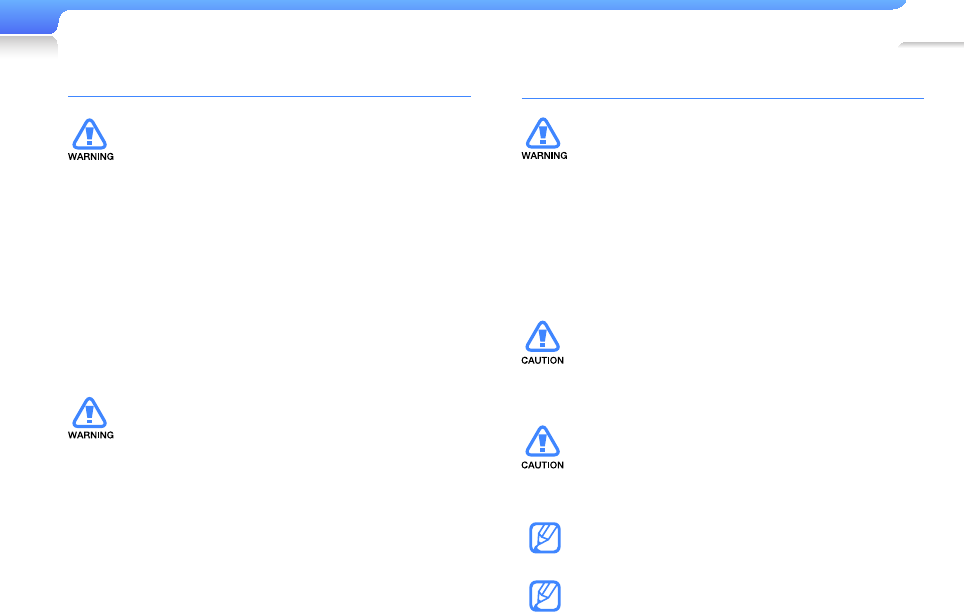Click the upper note pencil icon
Screen dimensions: 964x612
click(545, 538)
